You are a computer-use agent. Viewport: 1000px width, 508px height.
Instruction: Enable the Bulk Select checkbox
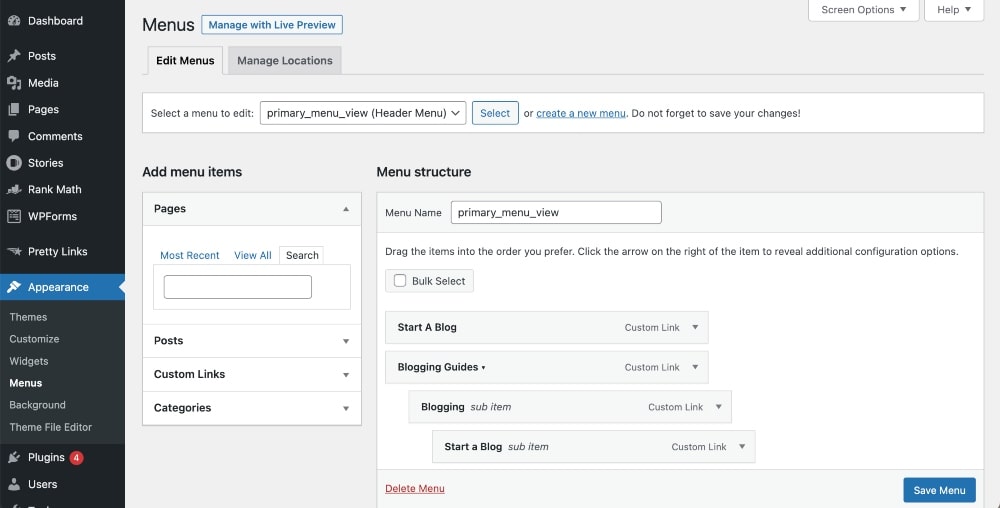click(400, 280)
